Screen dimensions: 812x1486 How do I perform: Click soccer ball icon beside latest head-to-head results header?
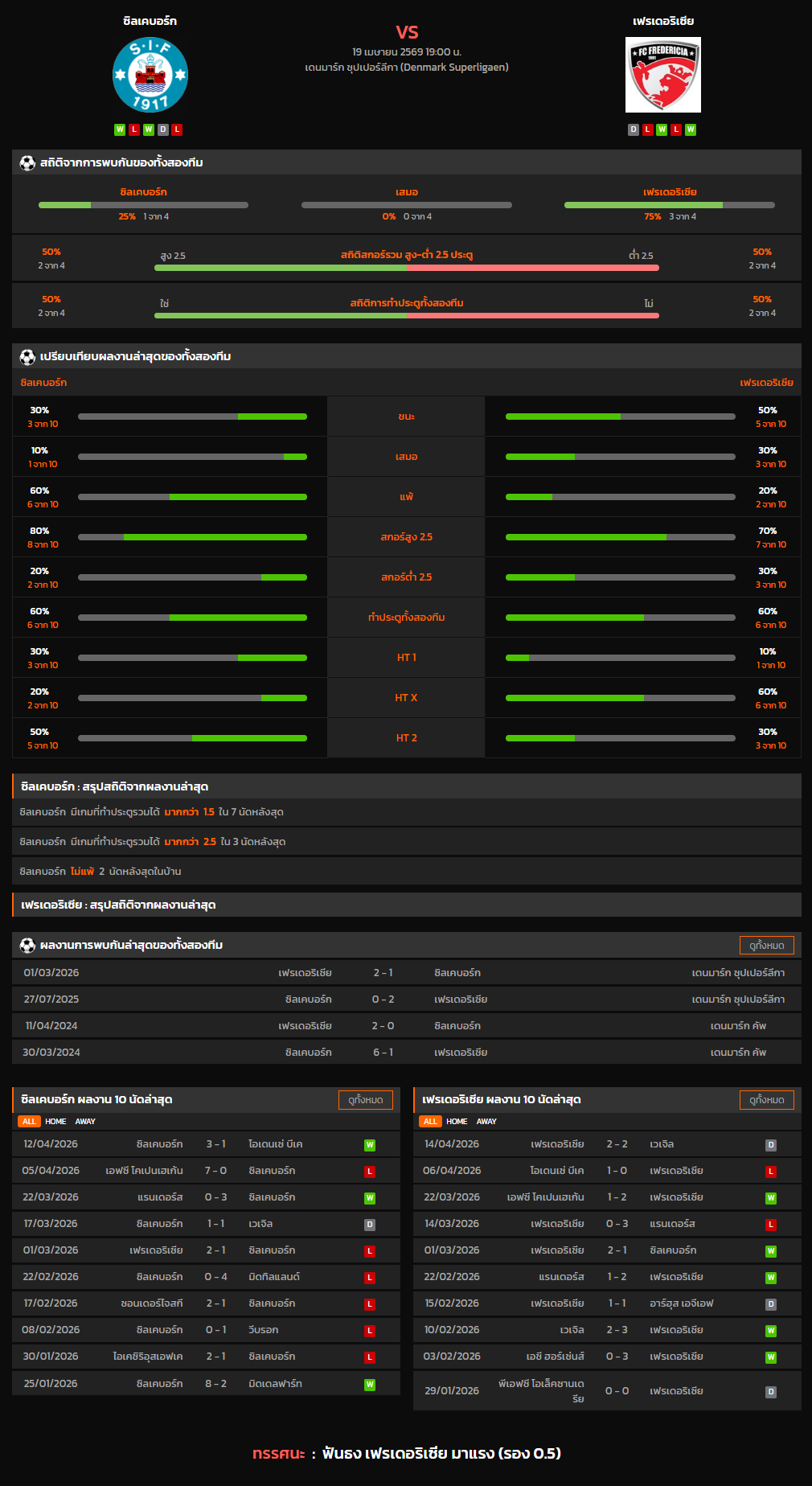pos(27,946)
